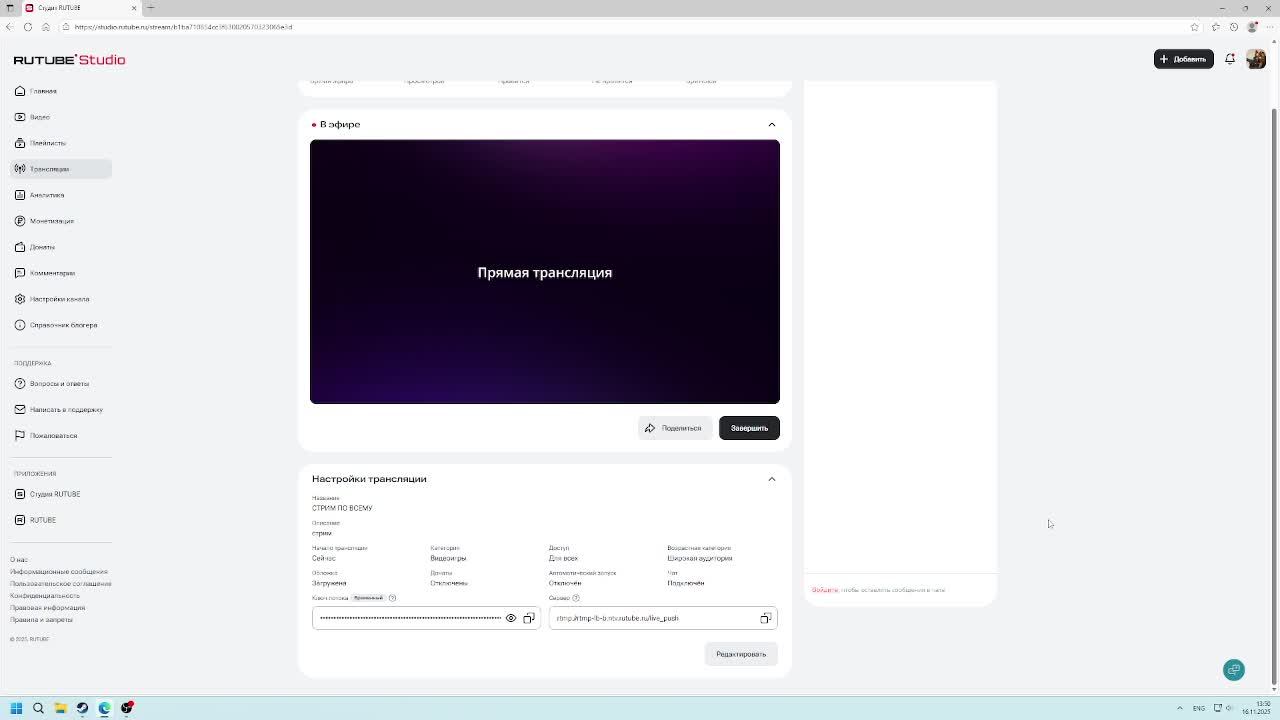Image resolution: width=1280 pixels, height=720 pixels.
Task: Open the support chat bubble widget
Action: (x=1234, y=670)
